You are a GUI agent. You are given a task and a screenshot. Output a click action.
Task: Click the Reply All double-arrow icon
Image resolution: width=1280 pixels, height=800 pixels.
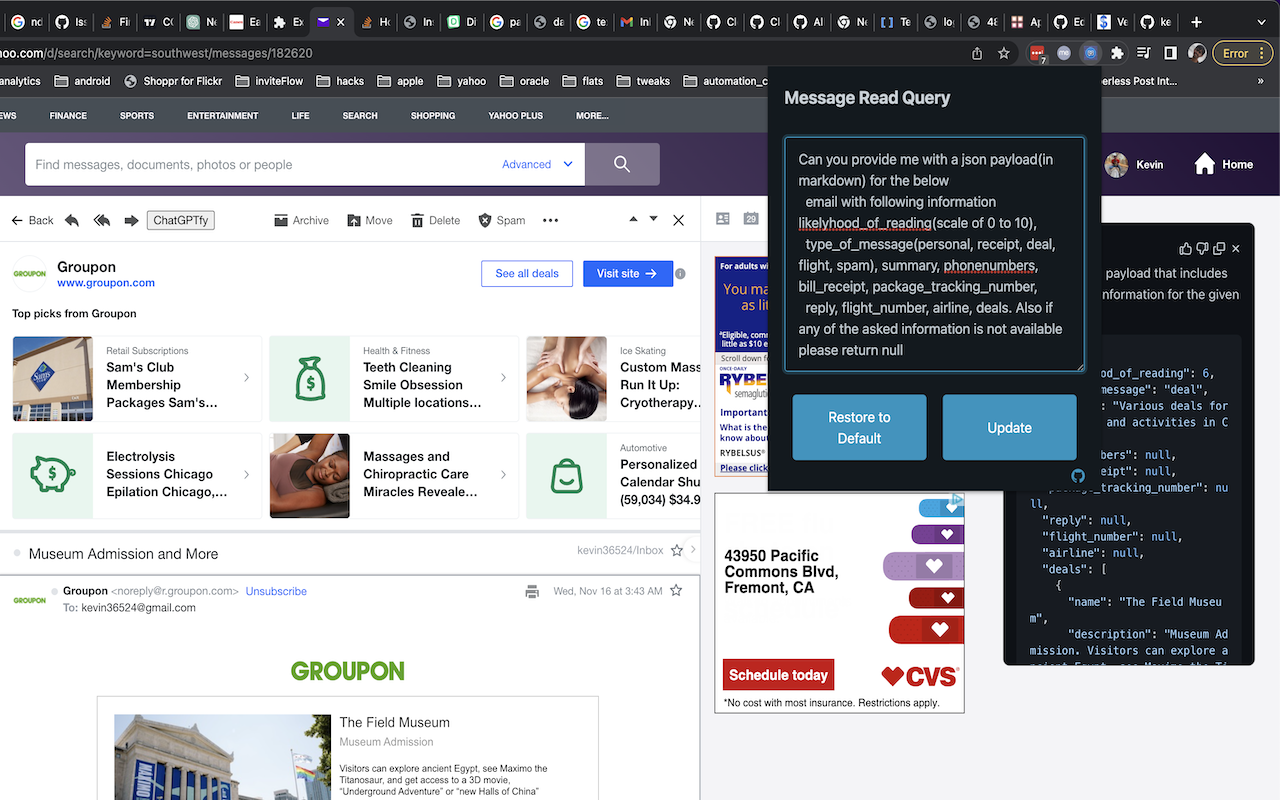pyautogui.click(x=101, y=220)
